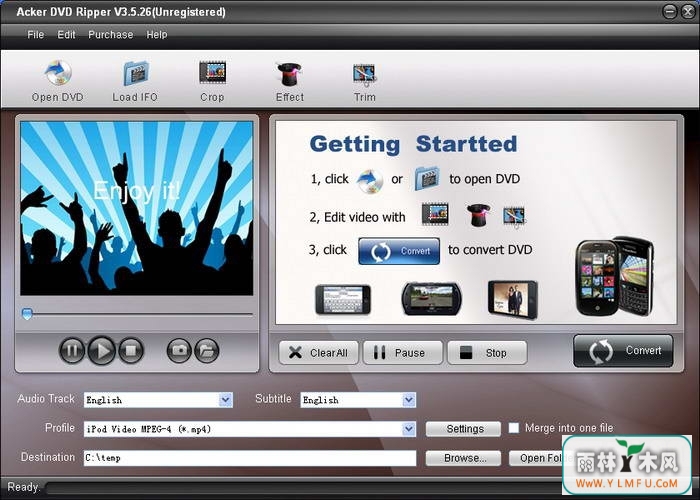The height and width of the screenshot is (500, 700).
Task: Click the Destination path field
Action: tap(250, 458)
